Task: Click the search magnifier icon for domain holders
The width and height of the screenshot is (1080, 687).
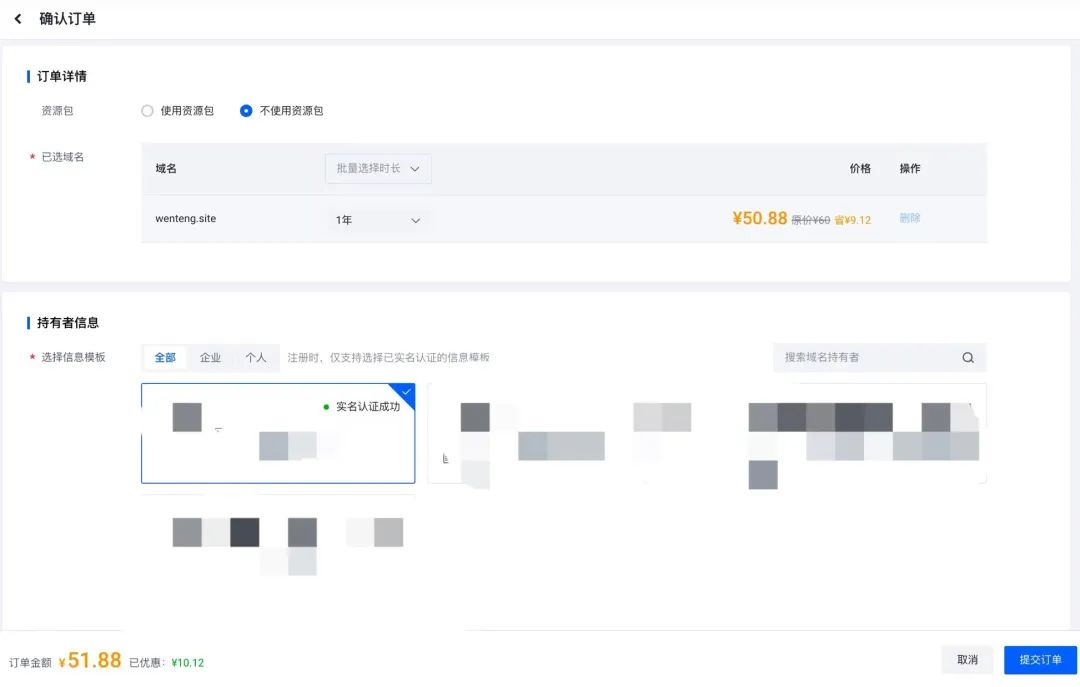Action: click(966, 357)
